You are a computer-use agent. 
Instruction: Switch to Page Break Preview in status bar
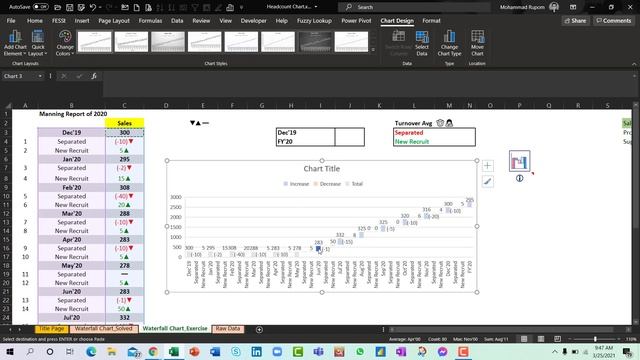(558, 339)
